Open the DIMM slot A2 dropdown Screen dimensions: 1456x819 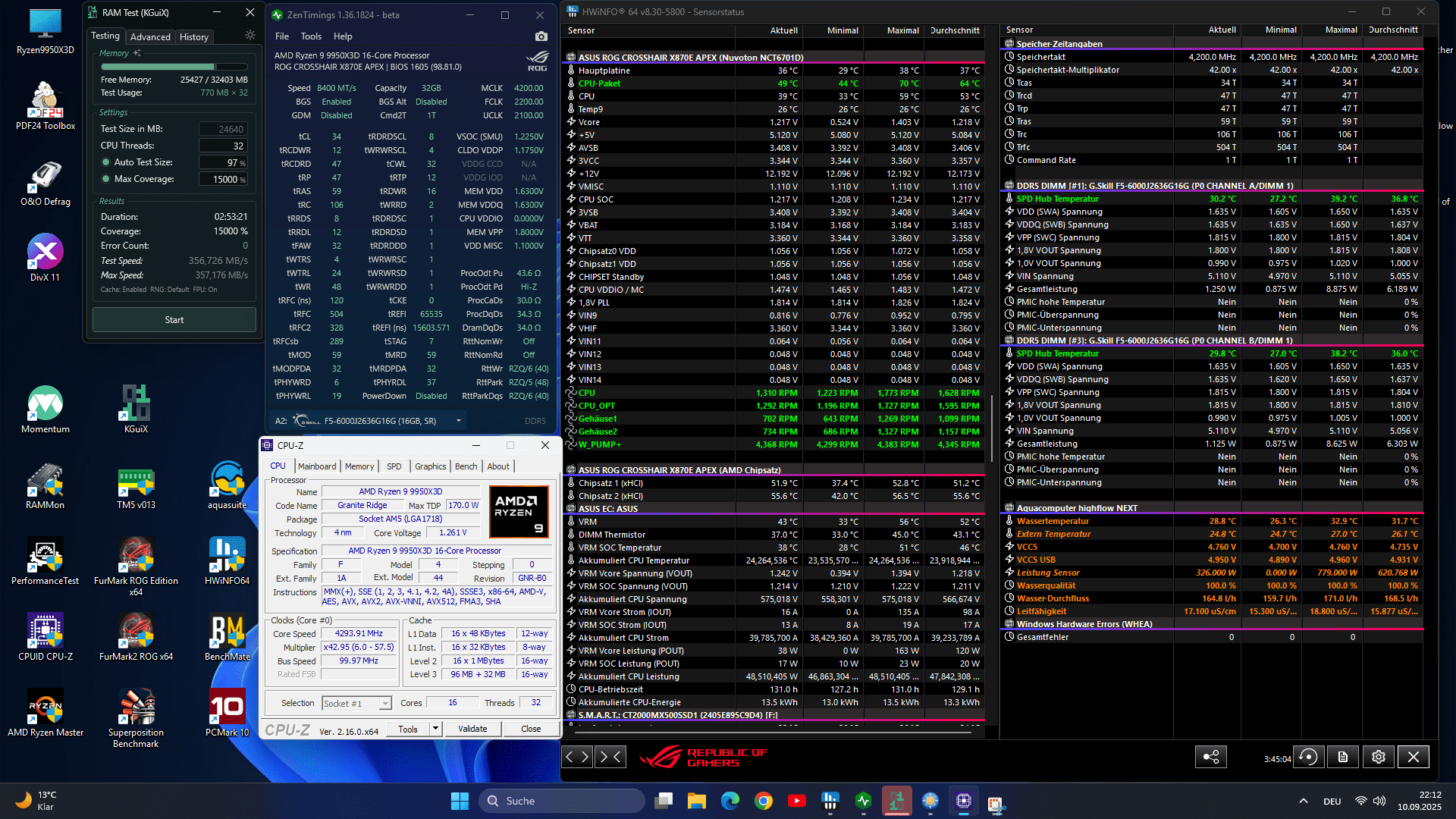(x=458, y=421)
